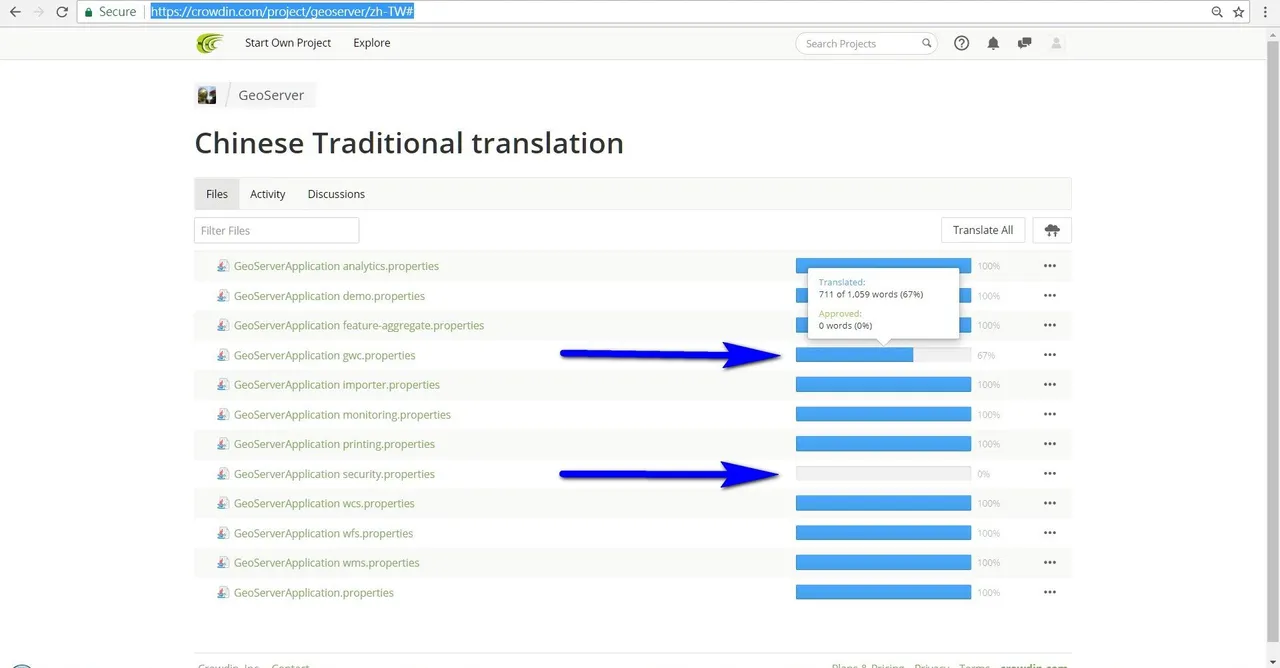This screenshot has height=668, width=1280.
Task: Switch to the Files tab
Action: coord(217,194)
